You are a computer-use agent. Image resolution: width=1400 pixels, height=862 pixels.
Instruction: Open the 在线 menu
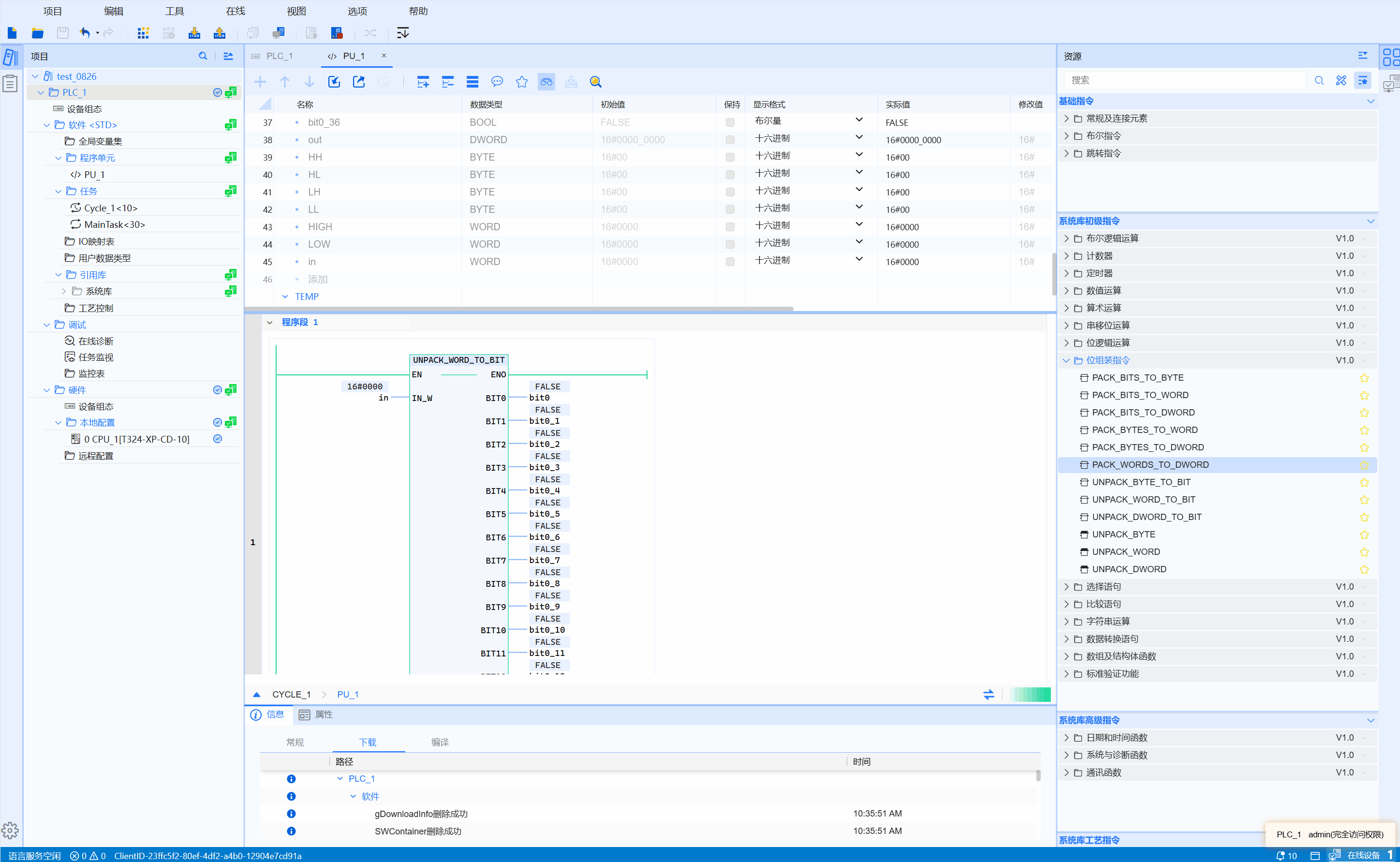[x=235, y=11]
